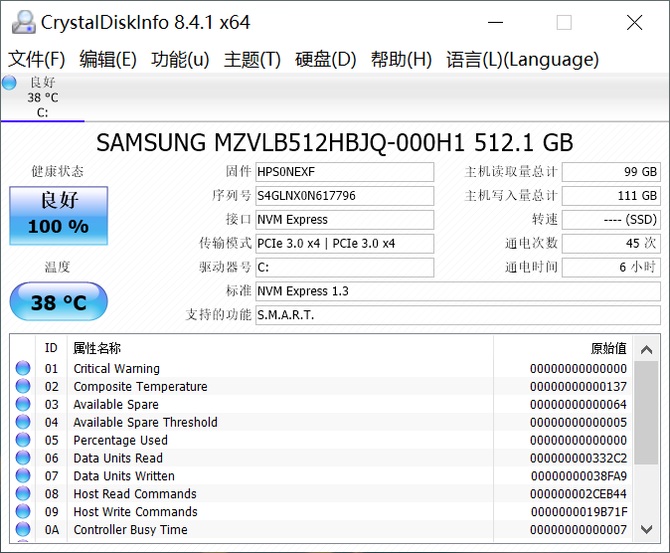Click the firmware field HPS0NEXF
The height and width of the screenshot is (553, 670).
pyautogui.click(x=344, y=172)
